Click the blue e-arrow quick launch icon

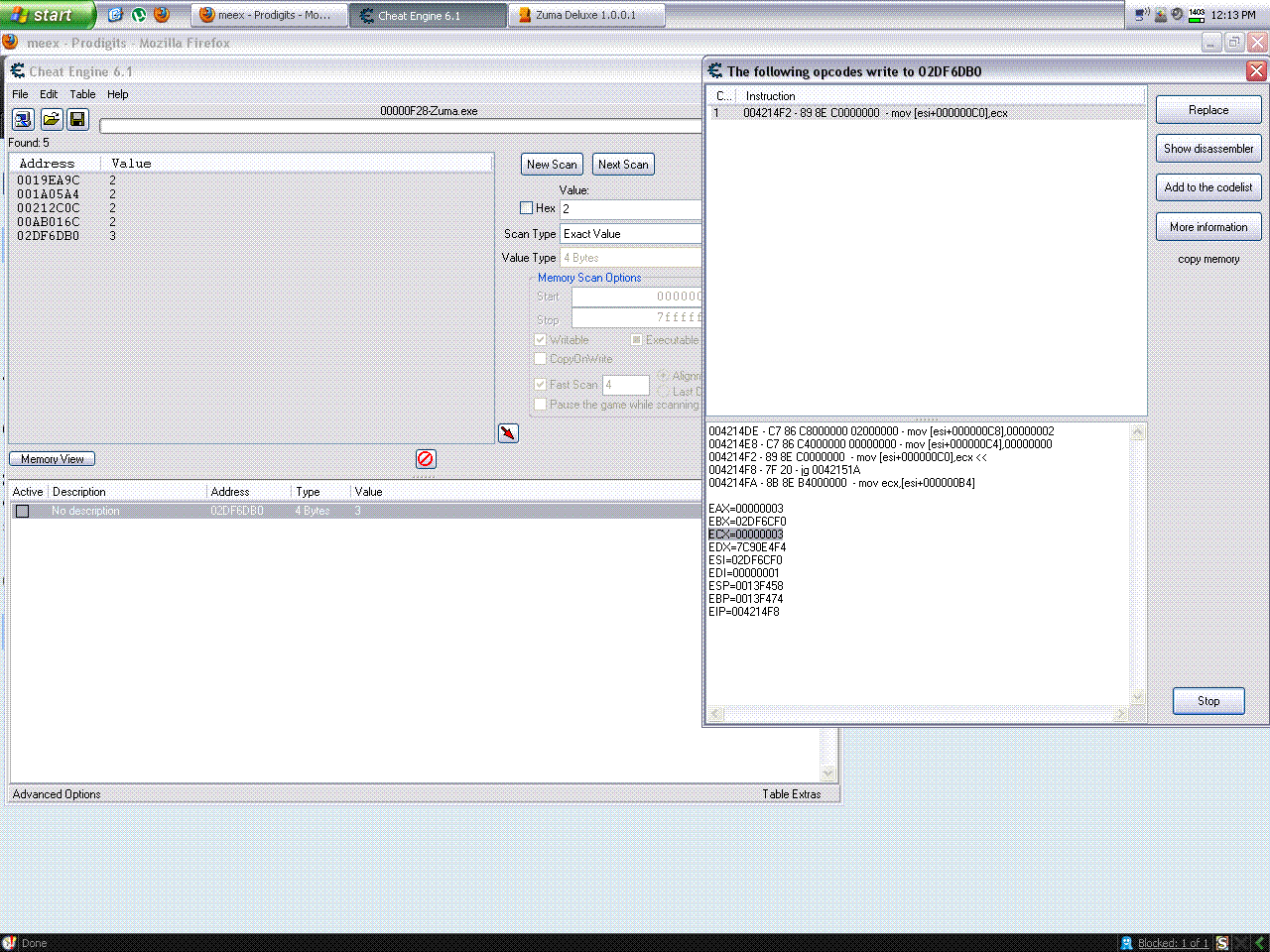point(115,15)
